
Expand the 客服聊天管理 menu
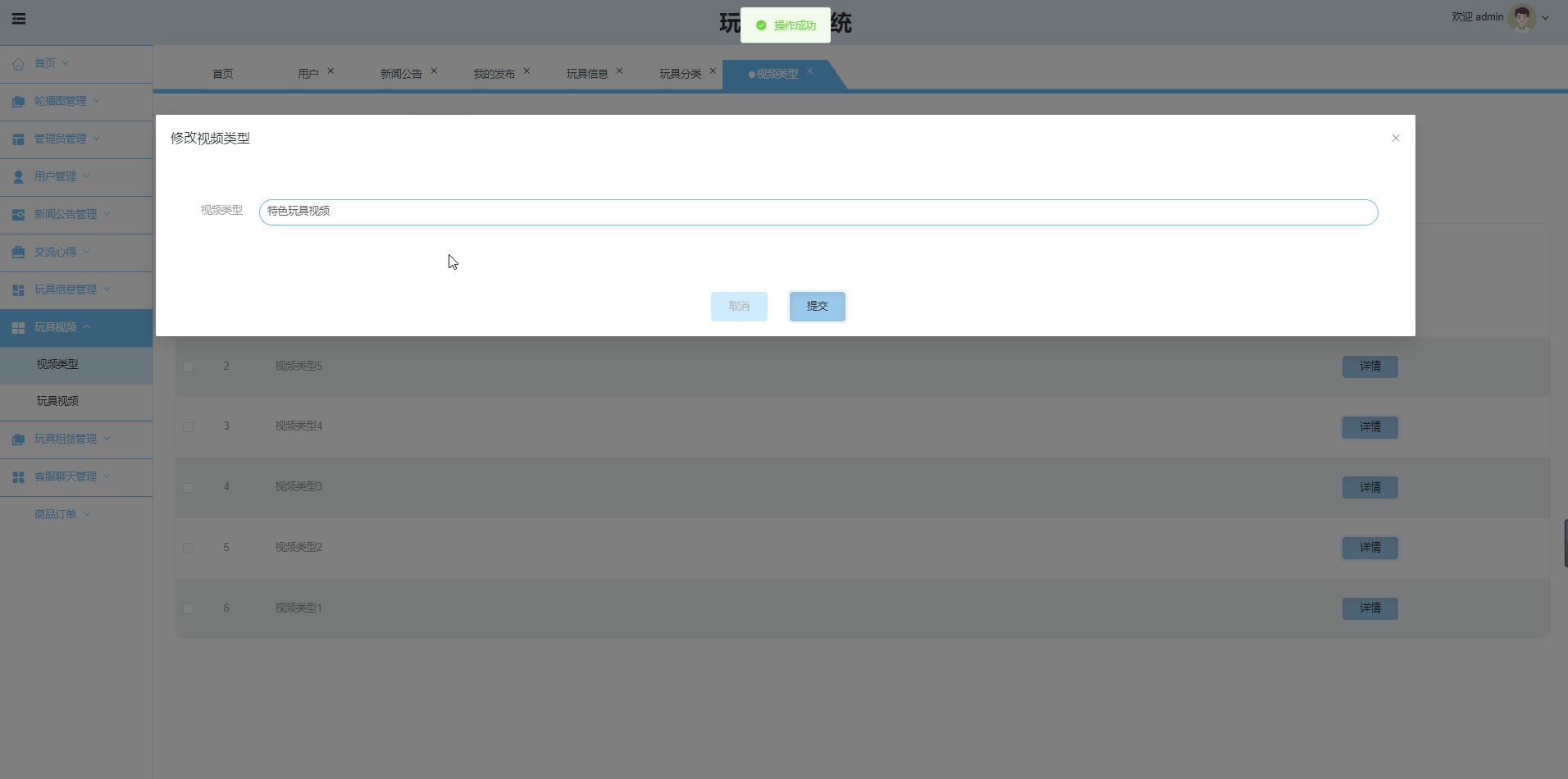point(107,476)
